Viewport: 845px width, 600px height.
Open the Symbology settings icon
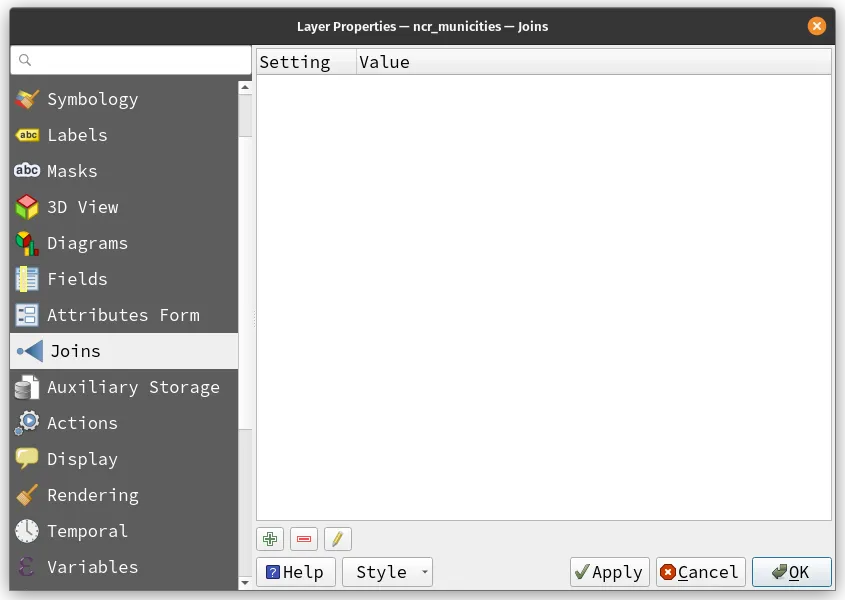[x=28, y=98]
